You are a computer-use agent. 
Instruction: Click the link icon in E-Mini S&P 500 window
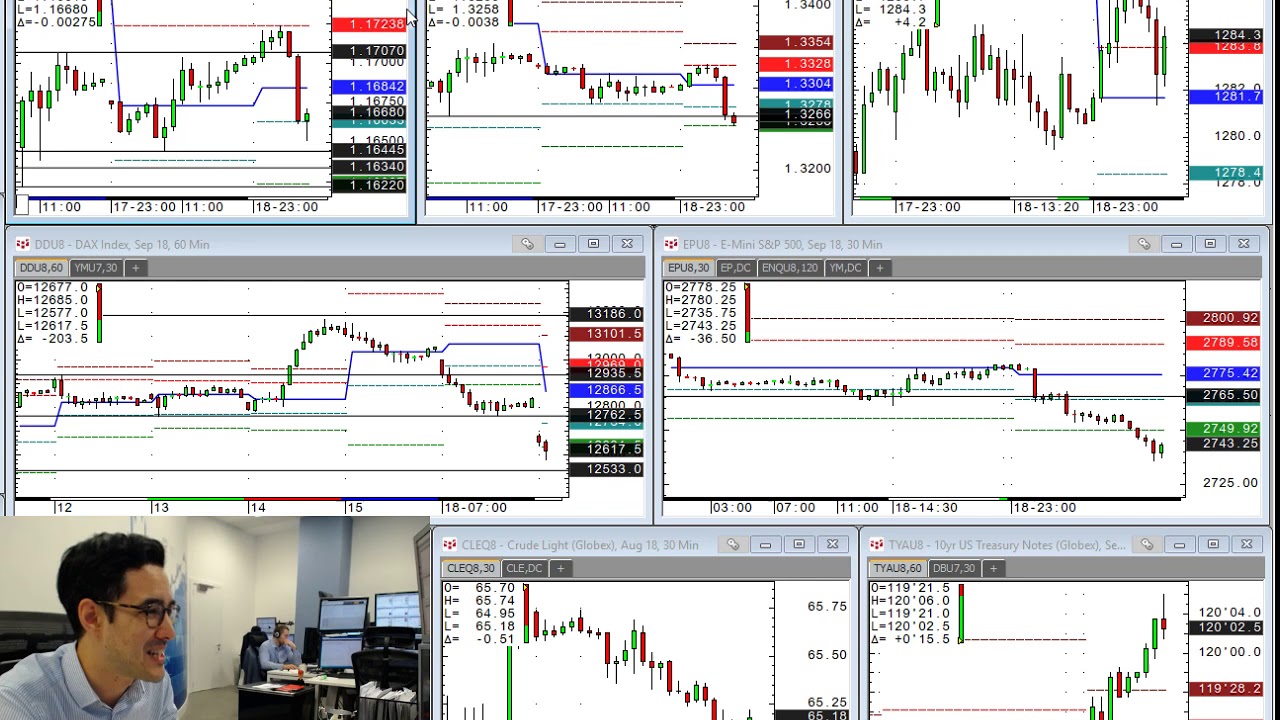(x=1144, y=244)
